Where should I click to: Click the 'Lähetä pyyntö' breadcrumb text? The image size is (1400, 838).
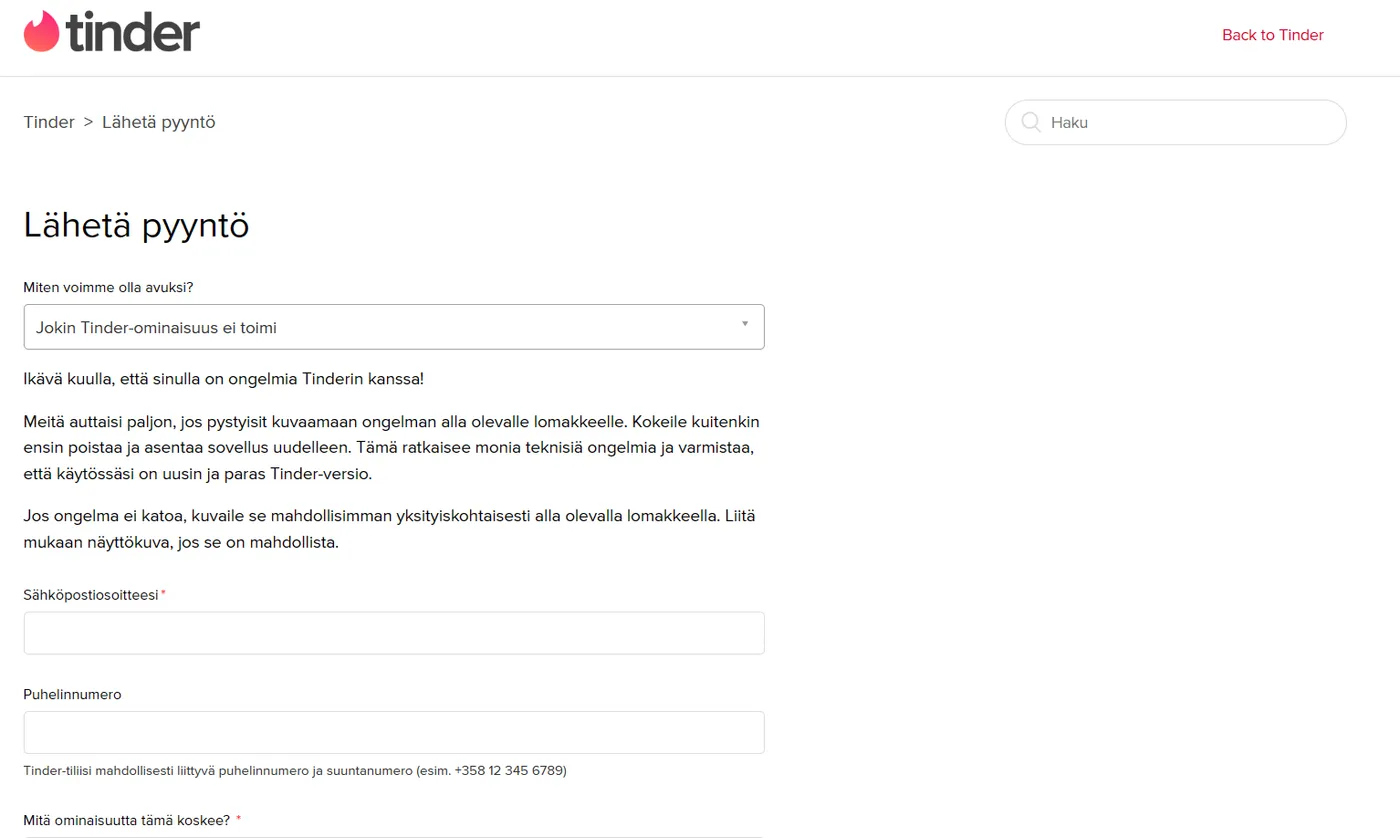(x=159, y=122)
